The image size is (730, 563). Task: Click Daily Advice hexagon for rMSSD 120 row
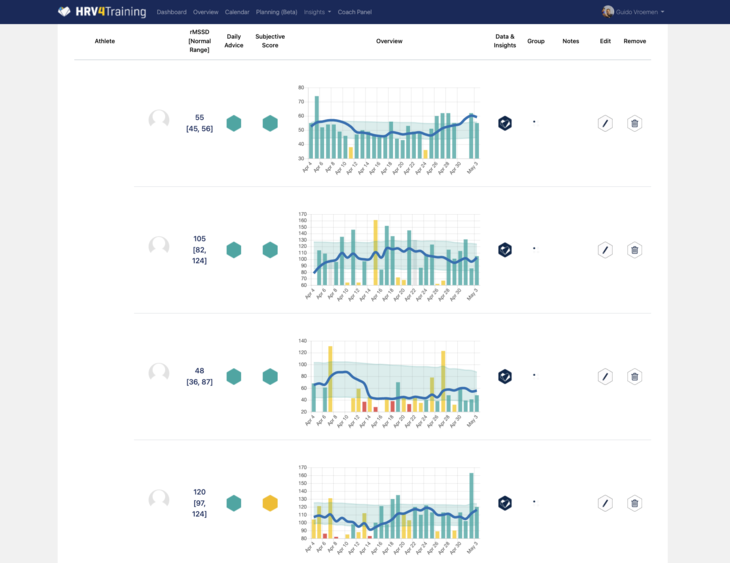[234, 503]
